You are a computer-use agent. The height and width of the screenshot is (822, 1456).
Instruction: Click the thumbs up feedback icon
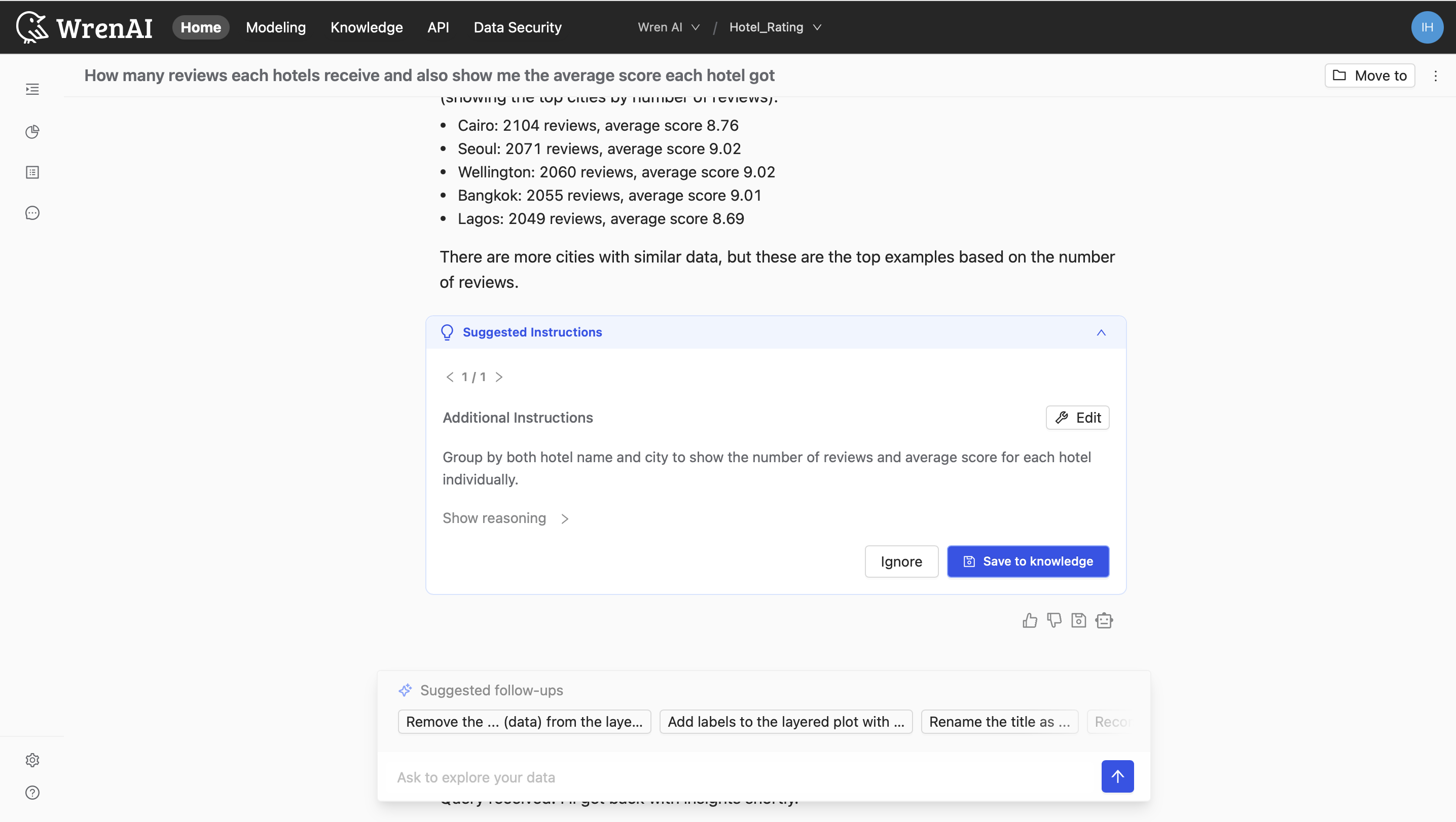click(x=1029, y=620)
